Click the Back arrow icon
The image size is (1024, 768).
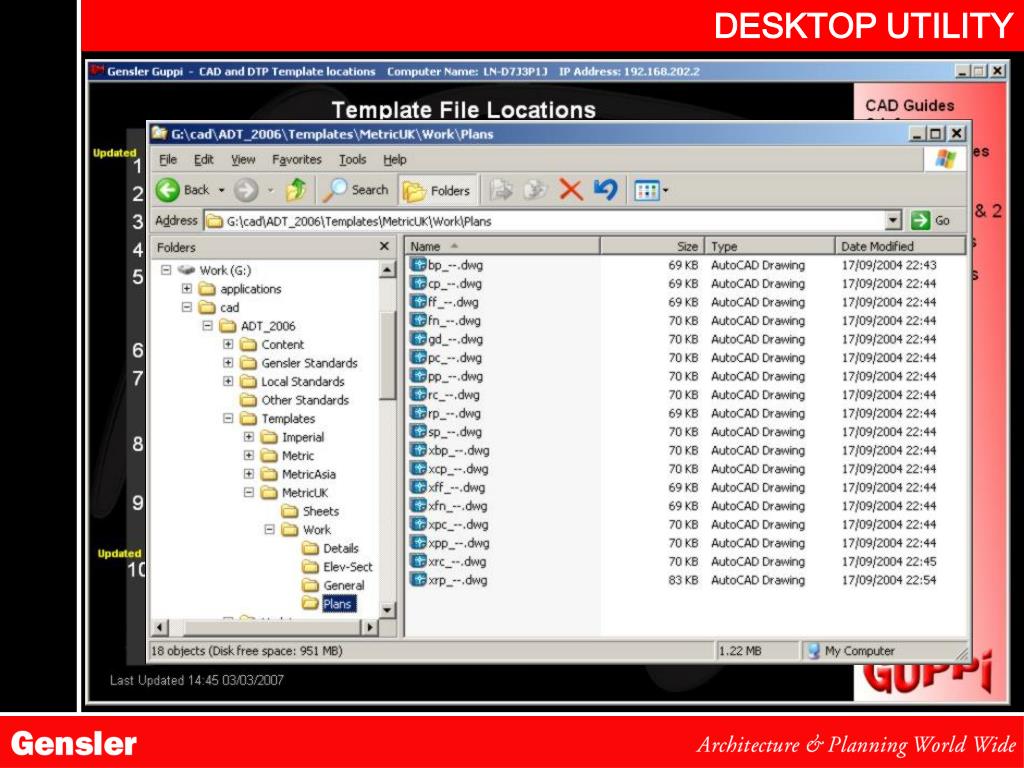click(168, 190)
